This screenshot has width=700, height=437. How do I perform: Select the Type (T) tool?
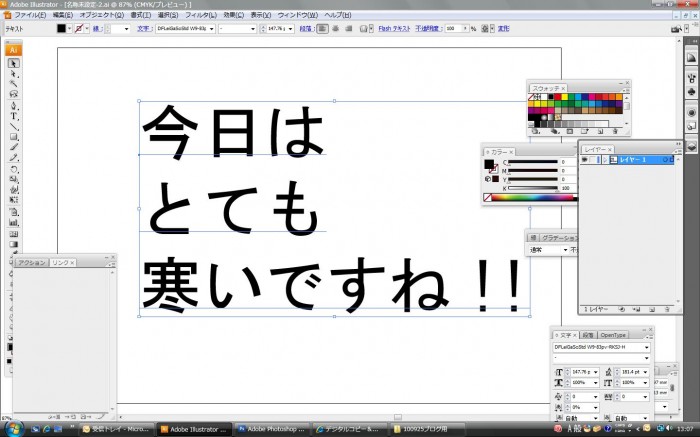(14, 117)
